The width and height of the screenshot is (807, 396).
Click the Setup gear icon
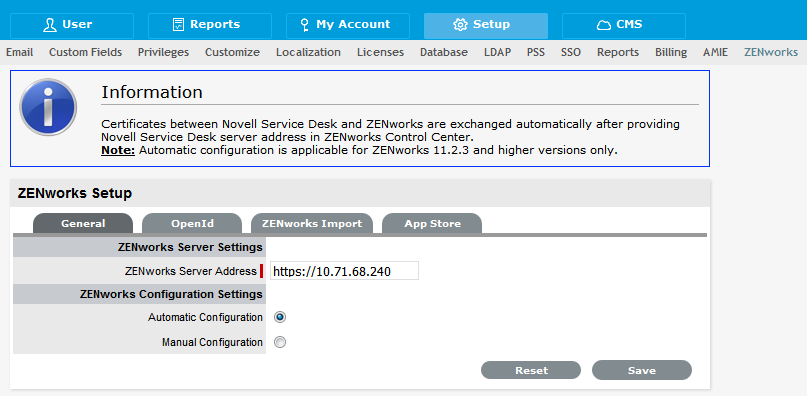pyautogui.click(x=460, y=25)
